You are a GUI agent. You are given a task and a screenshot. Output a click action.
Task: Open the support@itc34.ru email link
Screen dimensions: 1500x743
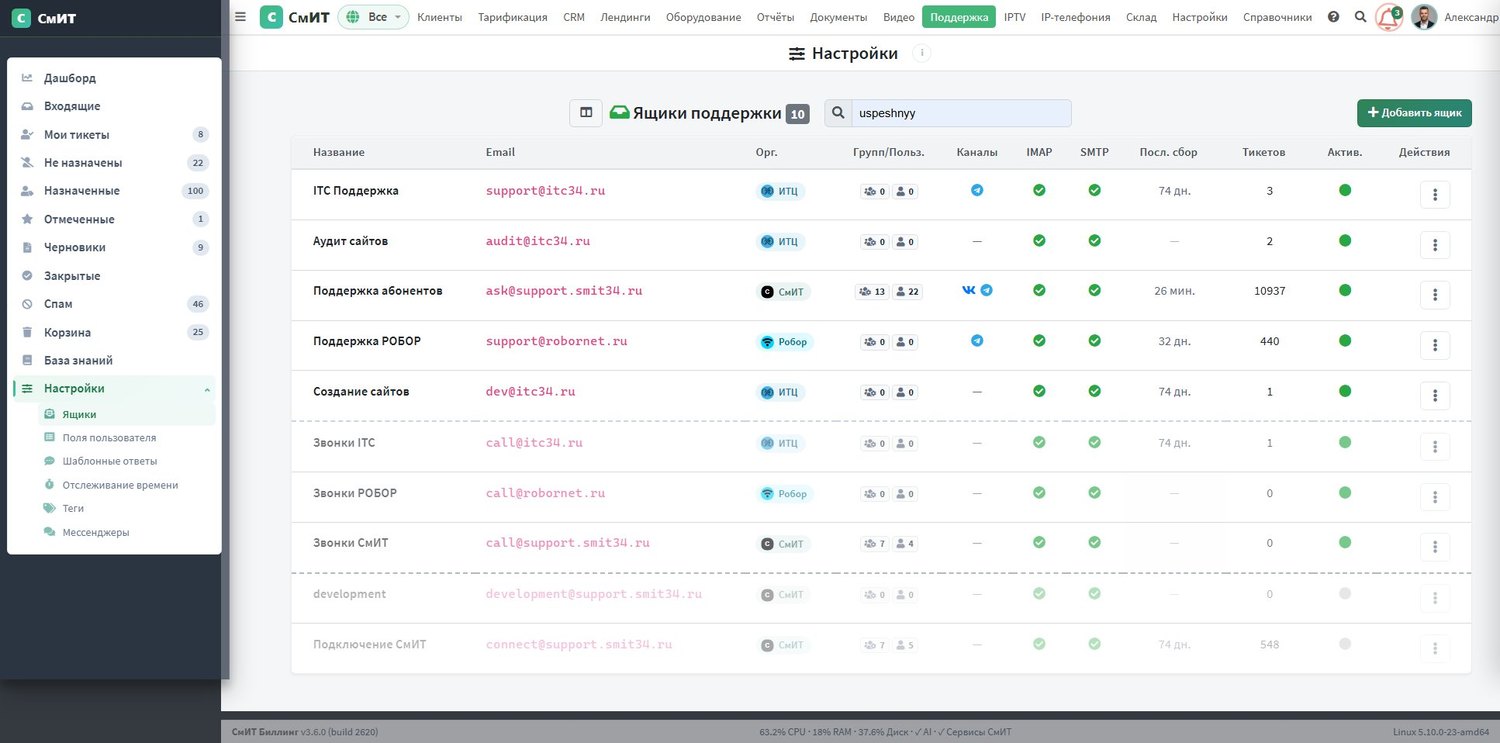pos(545,190)
